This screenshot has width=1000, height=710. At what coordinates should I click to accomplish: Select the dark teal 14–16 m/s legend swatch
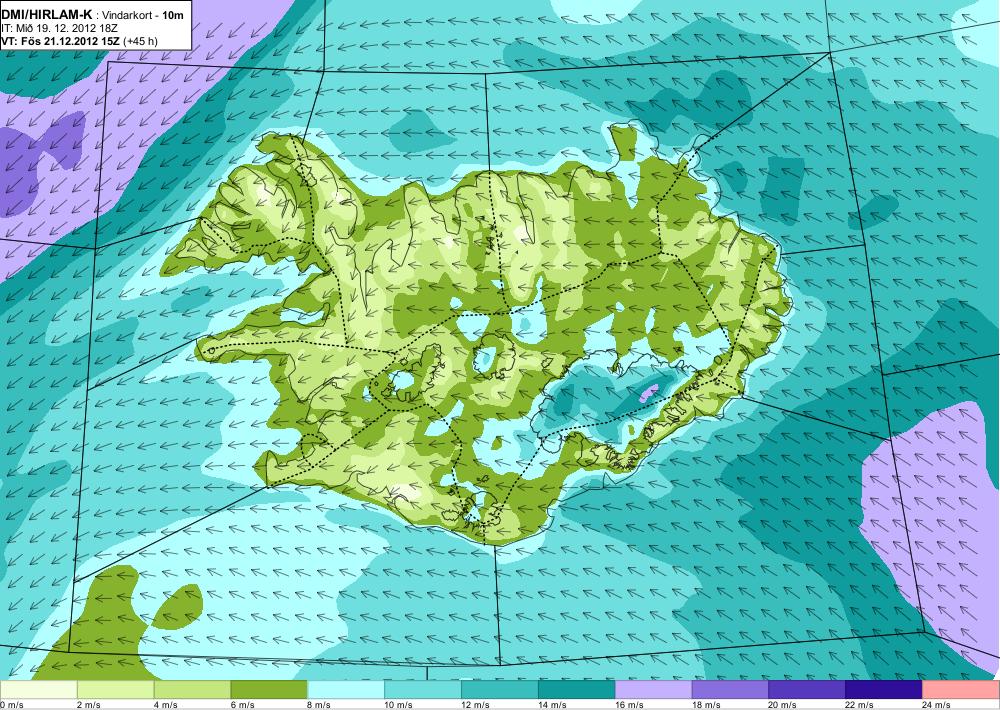(x=577, y=690)
